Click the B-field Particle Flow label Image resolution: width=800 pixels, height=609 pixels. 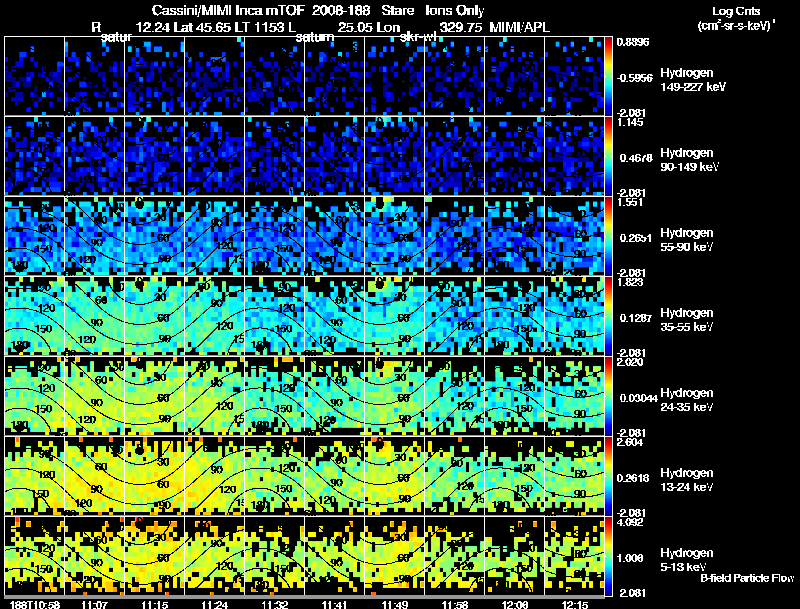tap(746, 578)
